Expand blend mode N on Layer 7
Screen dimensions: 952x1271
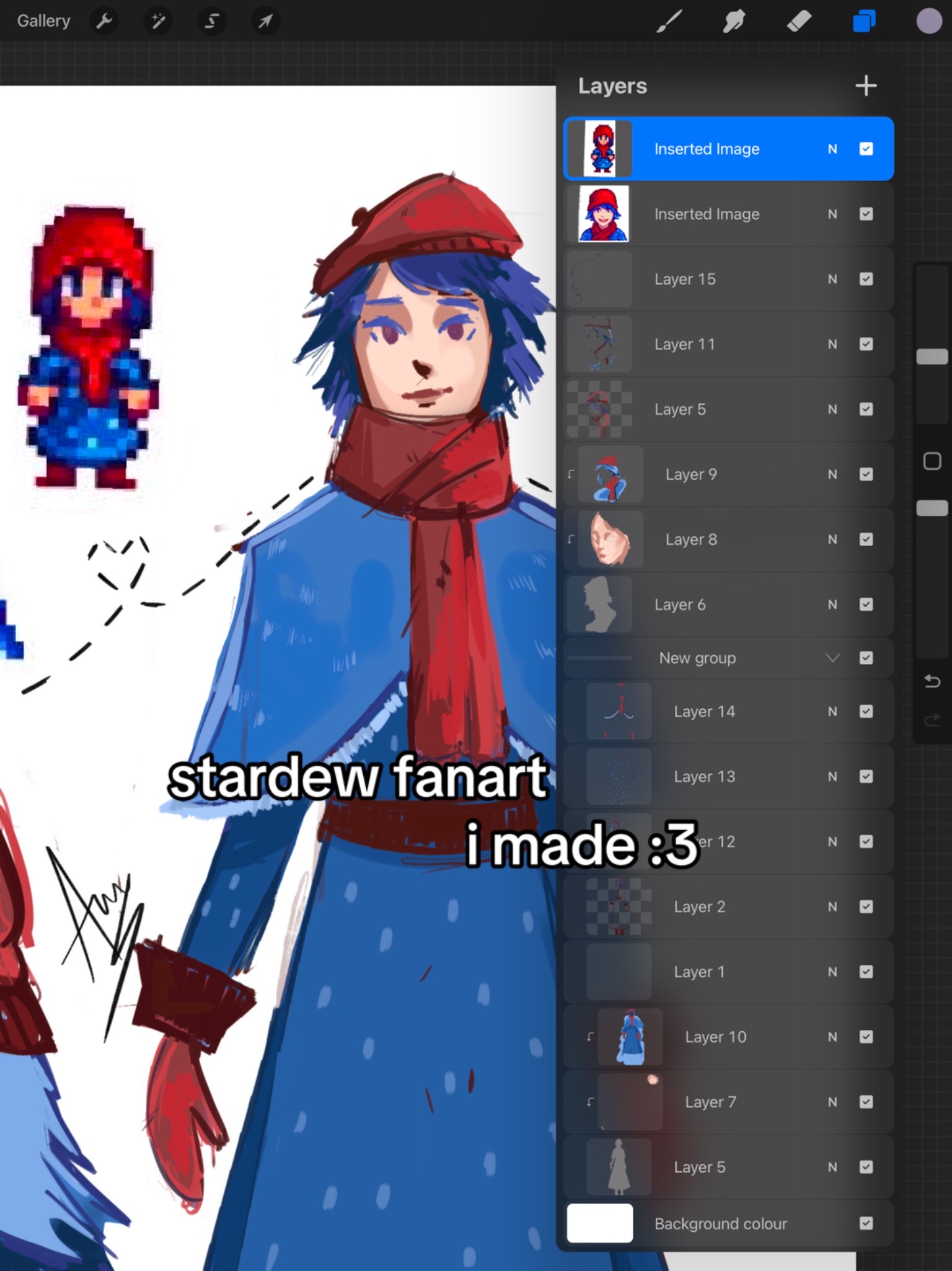point(832,1102)
